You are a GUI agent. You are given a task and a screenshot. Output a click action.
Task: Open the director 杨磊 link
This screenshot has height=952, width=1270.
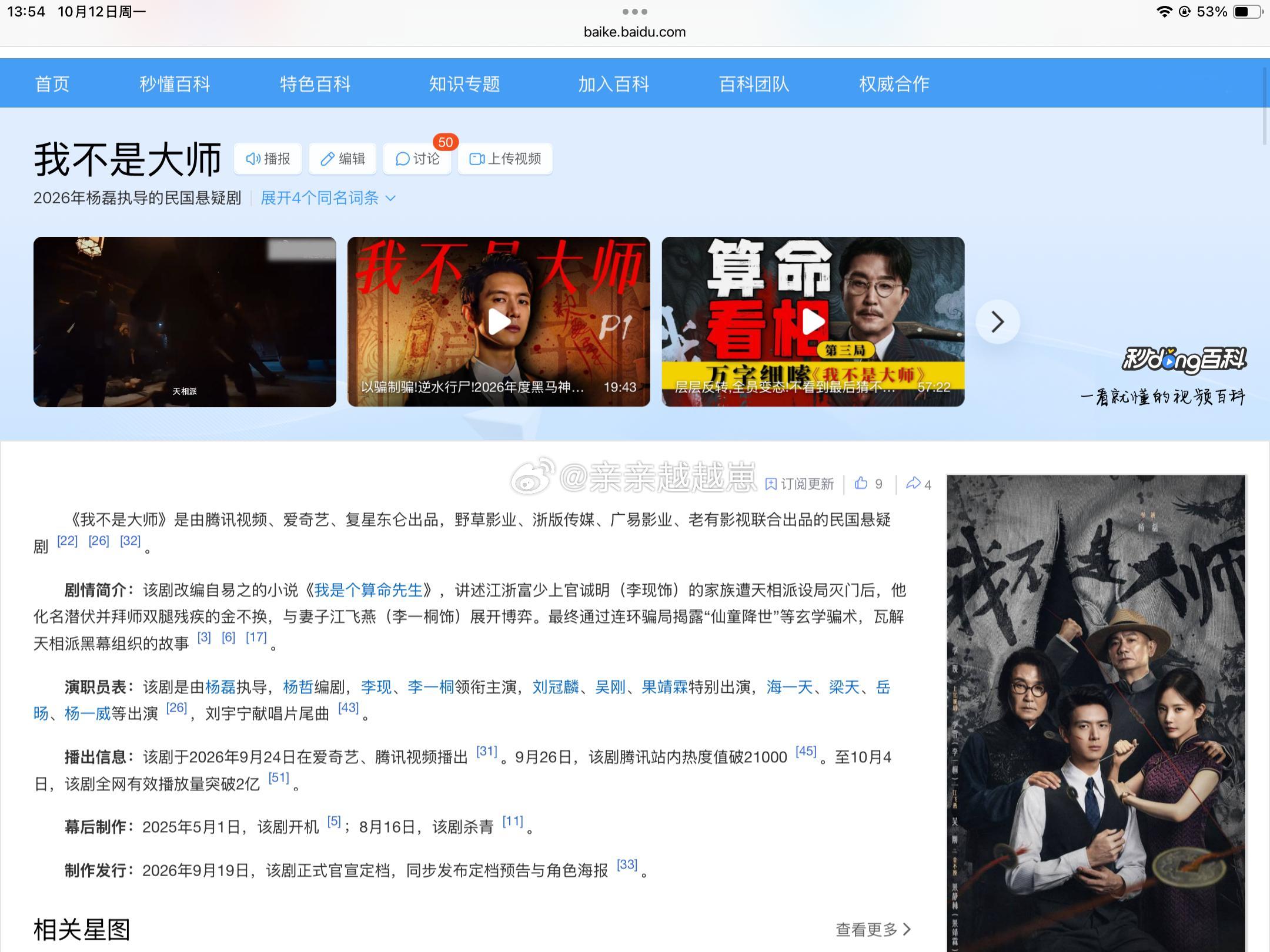point(220,686)
